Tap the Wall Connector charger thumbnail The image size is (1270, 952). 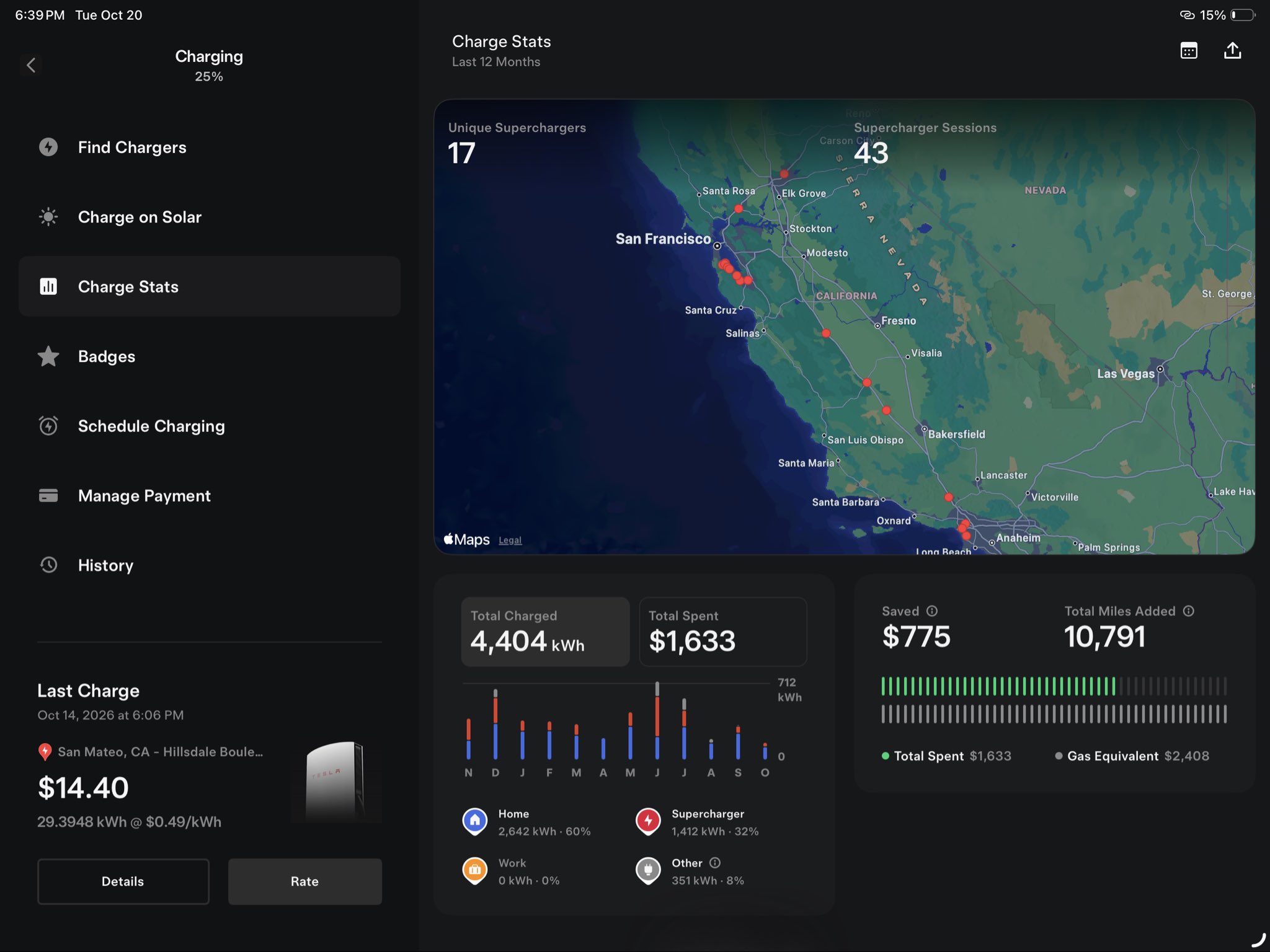[336, 781]
